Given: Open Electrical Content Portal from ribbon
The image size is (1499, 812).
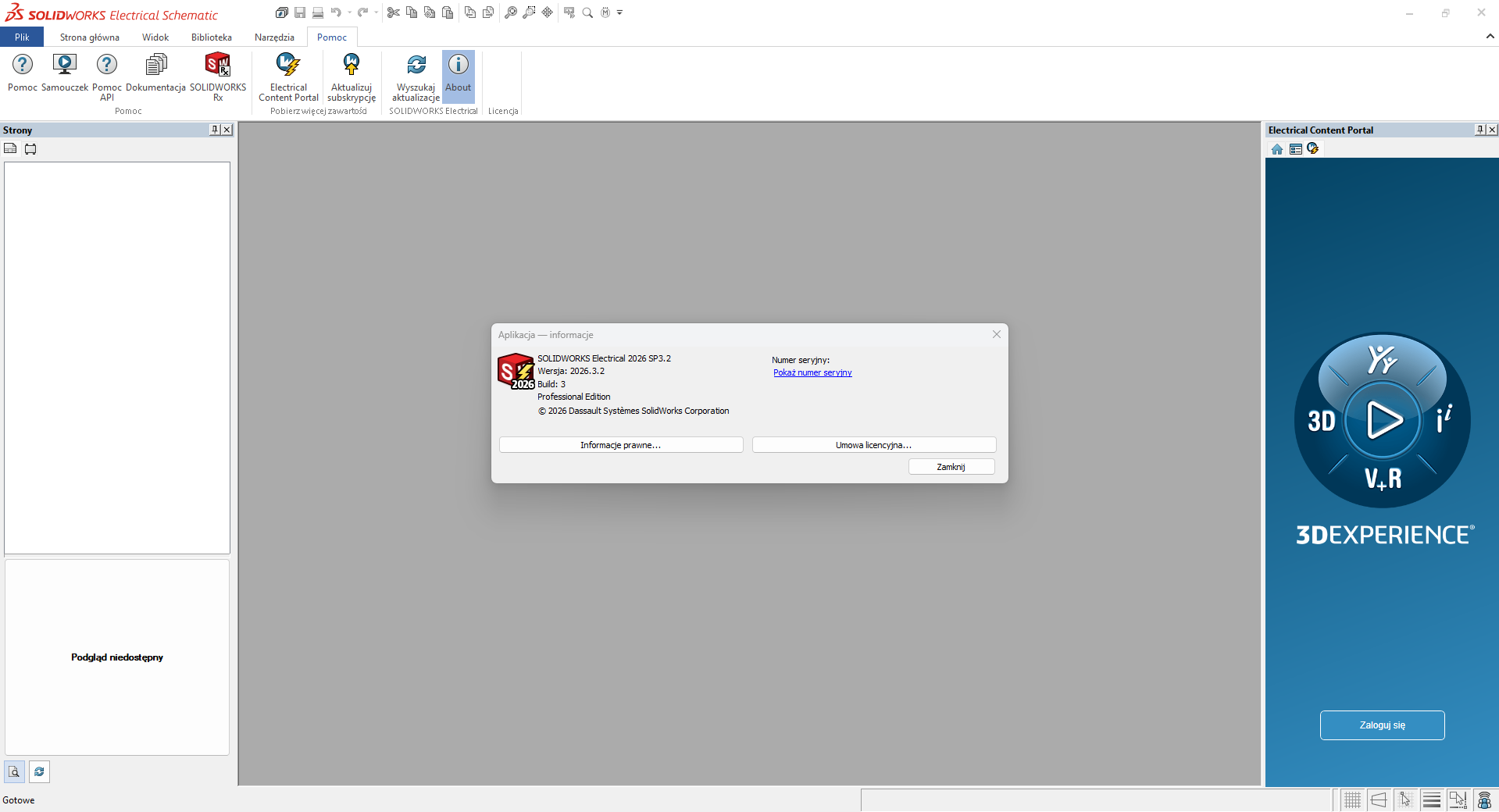Looking at the screenshot, I should [288, 77].
